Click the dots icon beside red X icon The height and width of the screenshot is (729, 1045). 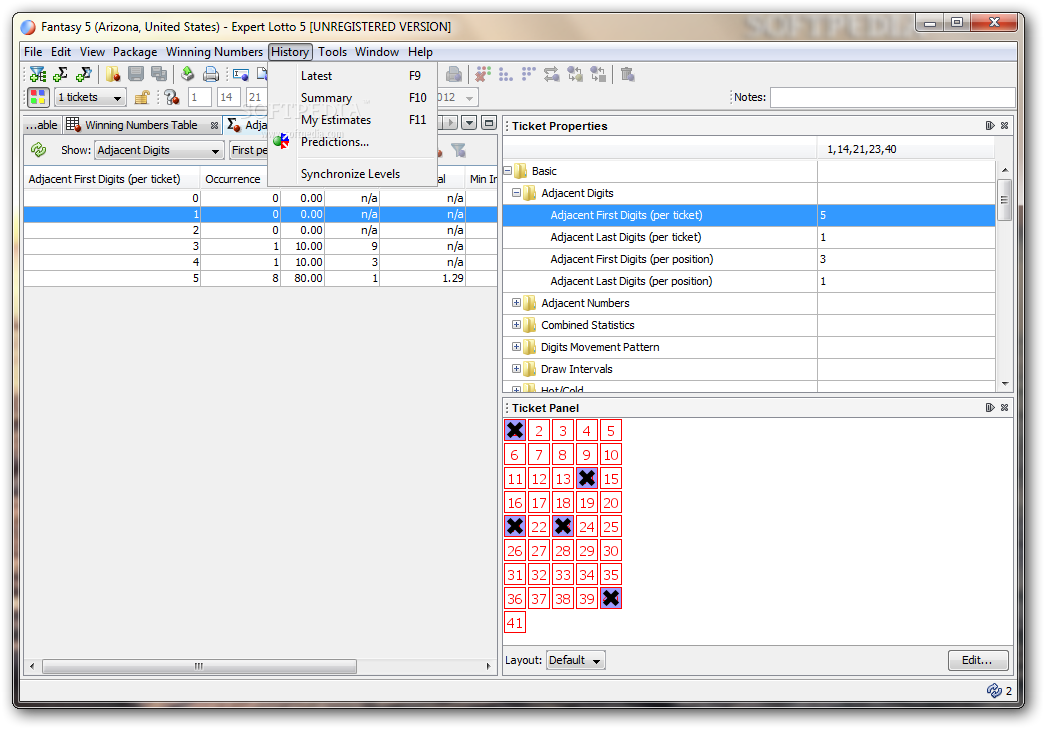coord(506,74)
